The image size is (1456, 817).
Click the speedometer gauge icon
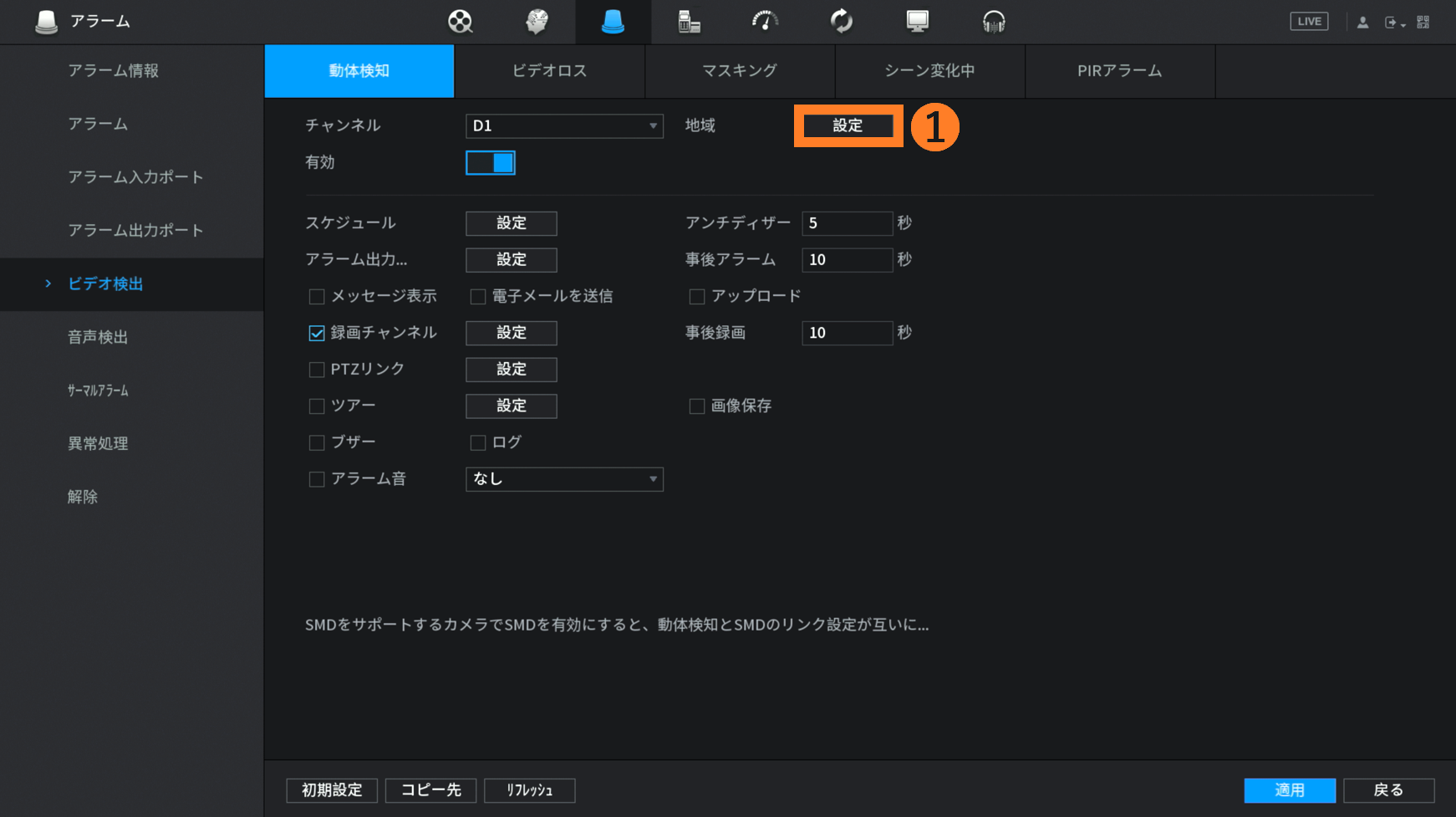coord(765,22)
